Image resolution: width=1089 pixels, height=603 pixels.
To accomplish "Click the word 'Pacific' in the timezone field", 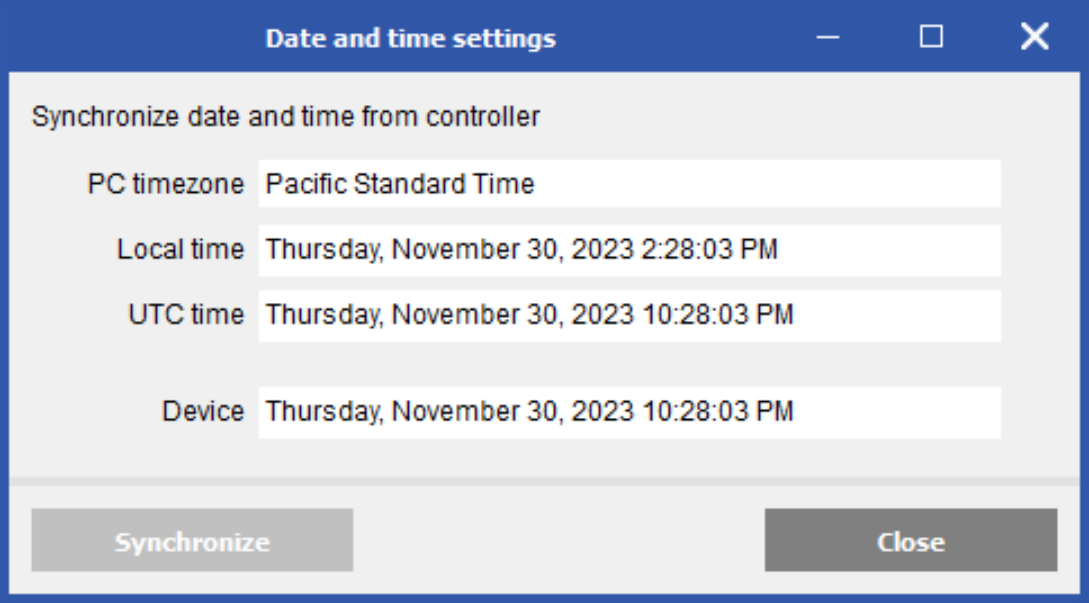I will pyautogui.click(x=305, y=184).
